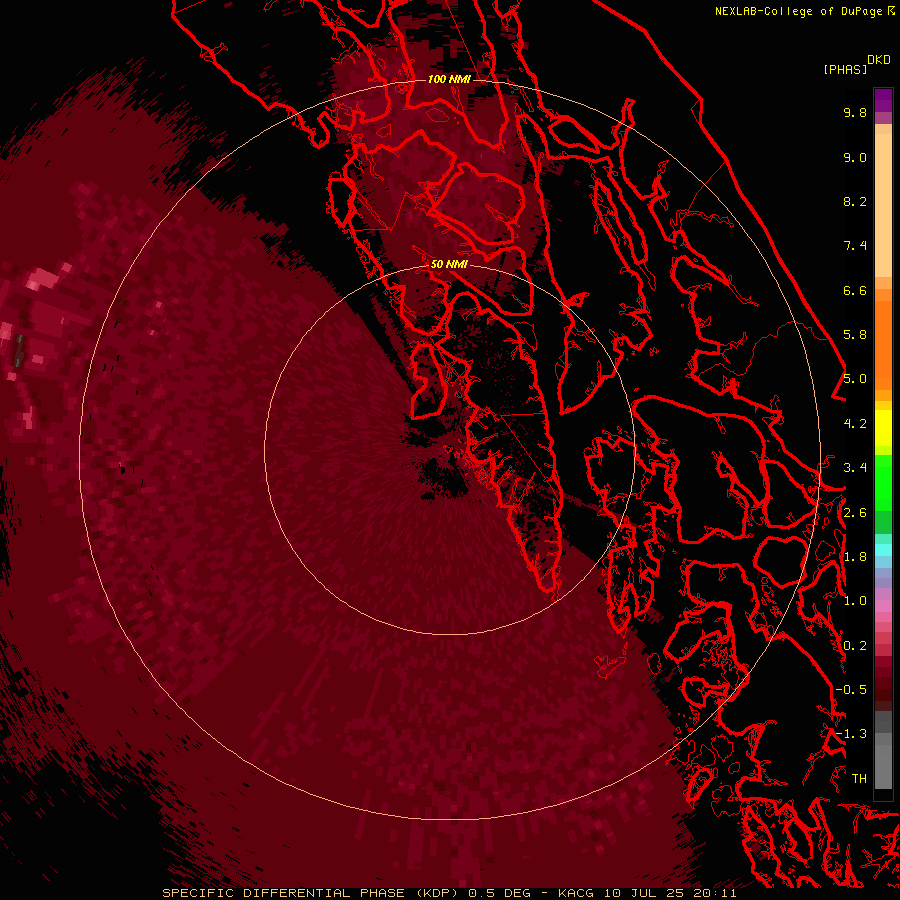Click the 5.8 value on color scale
The height and width of the screenshot is (900, 900).
click(x=855, y=335)
